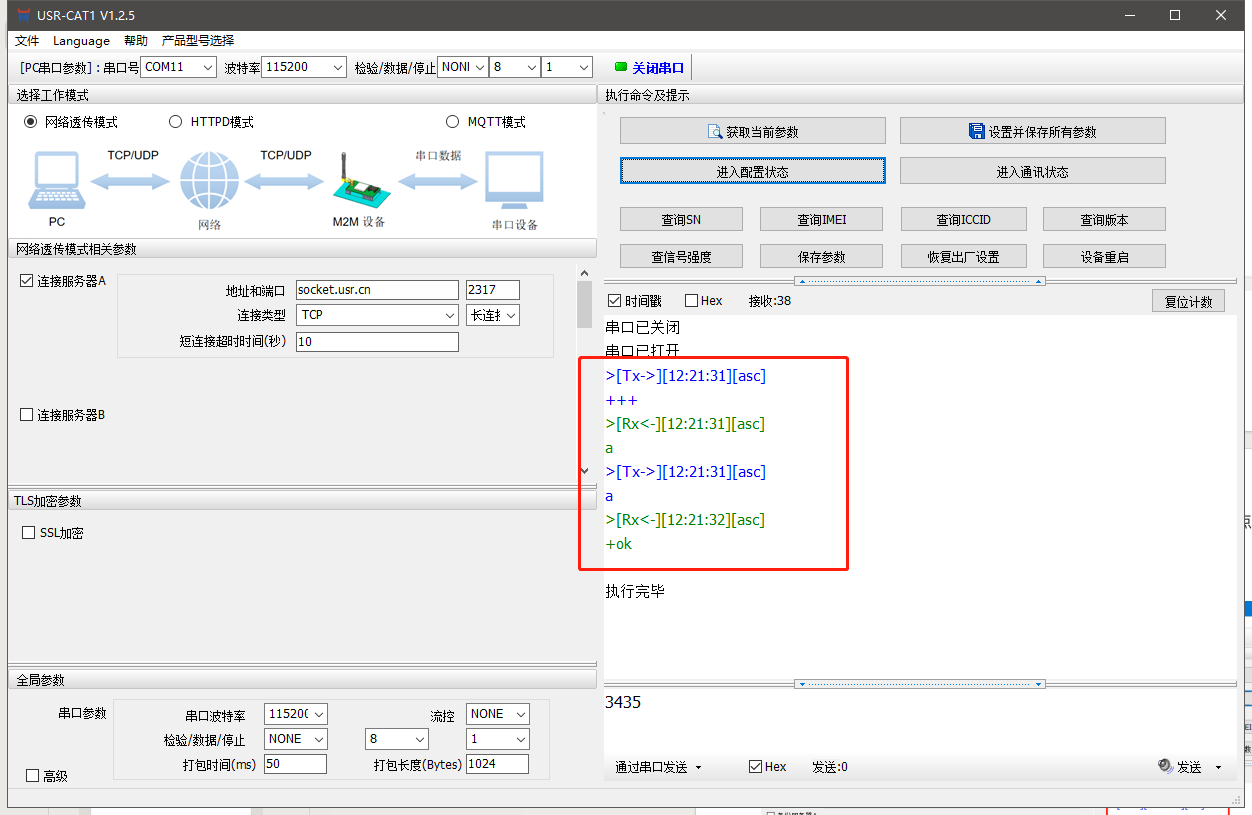Click the 发送 send icon button
1252x815 pixels.
[x=1180, y=767]
